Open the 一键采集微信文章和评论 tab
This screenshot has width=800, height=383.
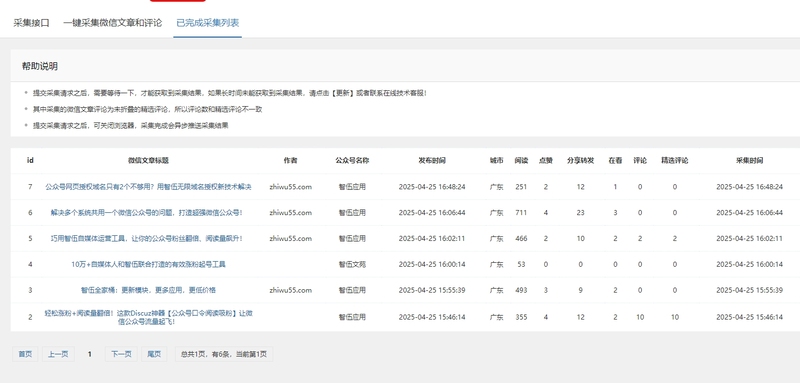click(113, 23)
